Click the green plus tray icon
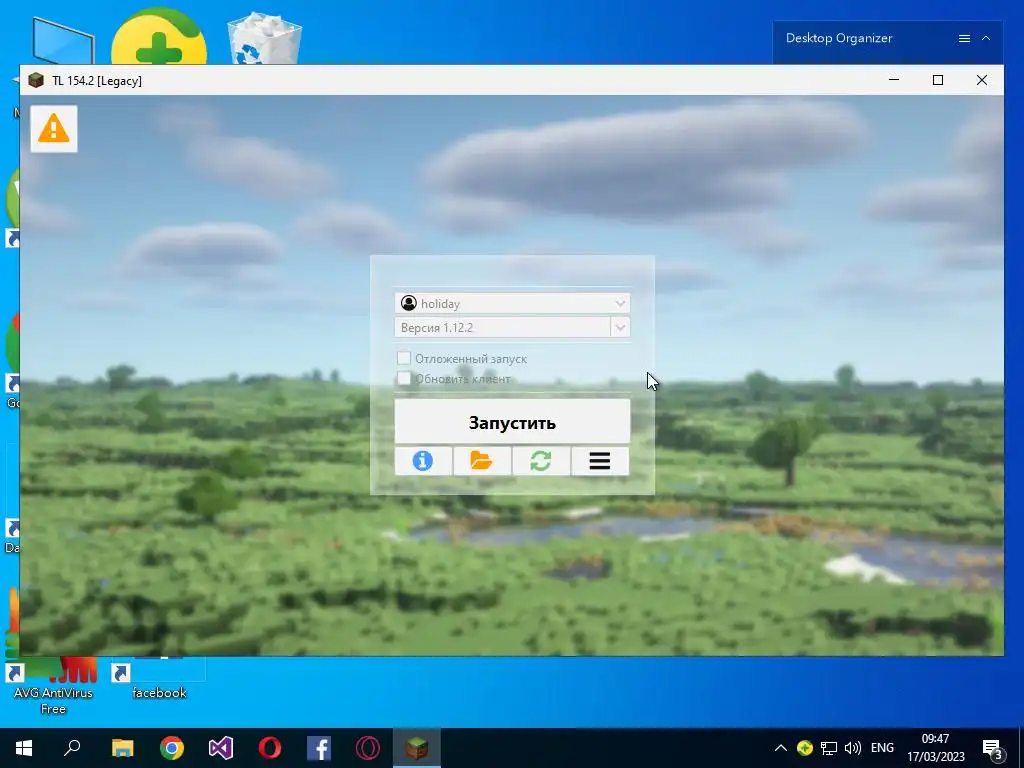Viewport: 1024px width, 768px height. pos(805,748)
